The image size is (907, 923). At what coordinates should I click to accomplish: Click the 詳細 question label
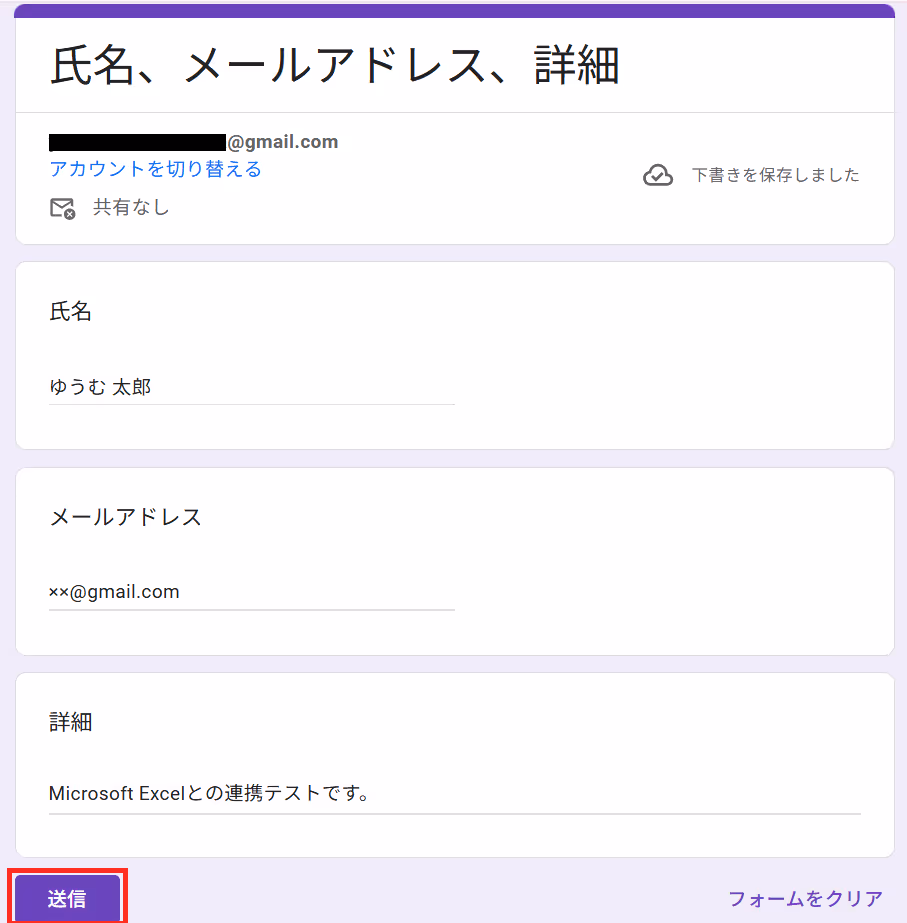click(x=70, y=722)
